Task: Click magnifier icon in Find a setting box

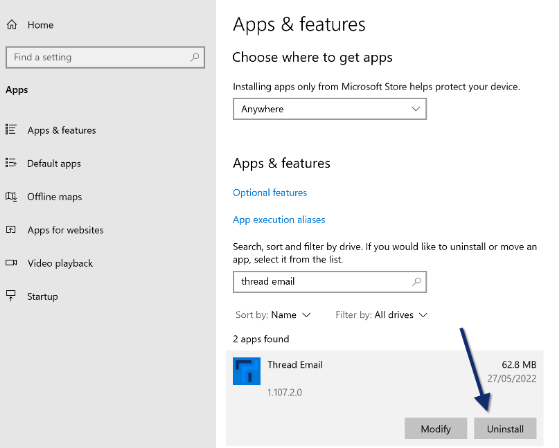Action: pyautogui.click(x=195, y=57)
